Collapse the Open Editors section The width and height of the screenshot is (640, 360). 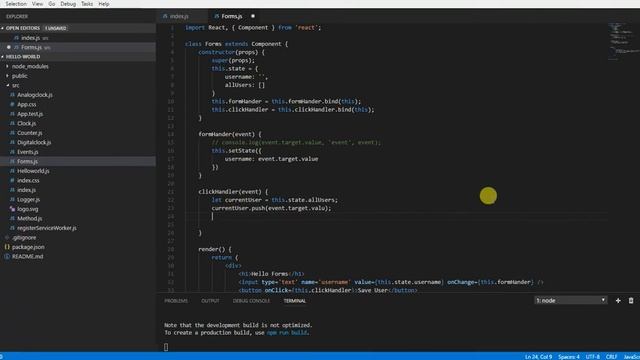click(x=78, y=28)
